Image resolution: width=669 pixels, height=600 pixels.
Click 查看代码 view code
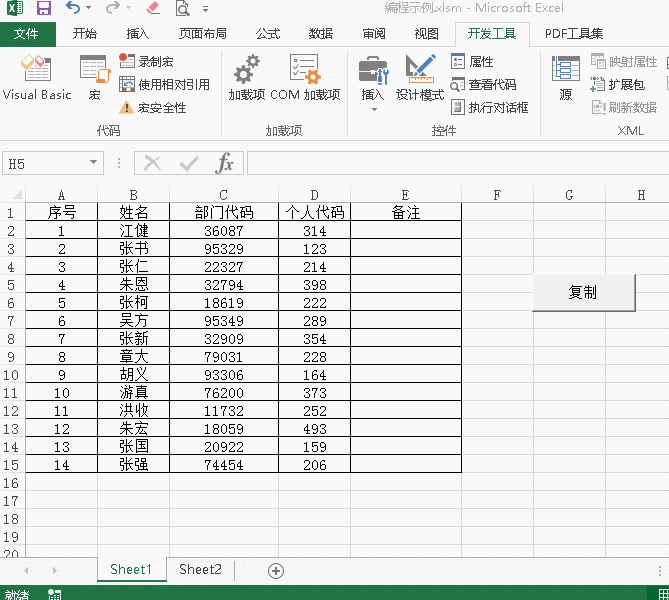[483, 84]
